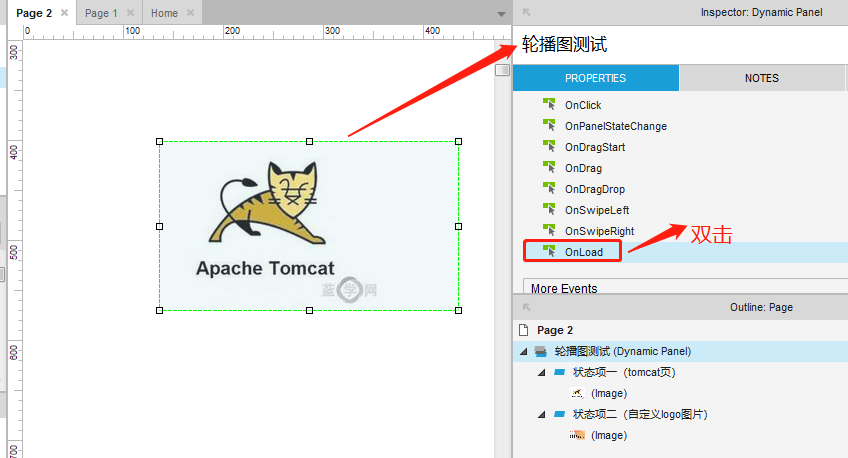Click the OnPanelStateChange event icon
848x458 pixels.
point(549,125)
